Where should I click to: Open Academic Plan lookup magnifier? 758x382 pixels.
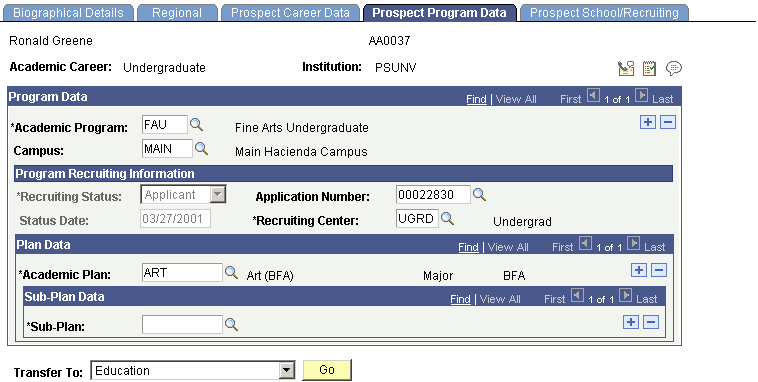click(232, 273)
